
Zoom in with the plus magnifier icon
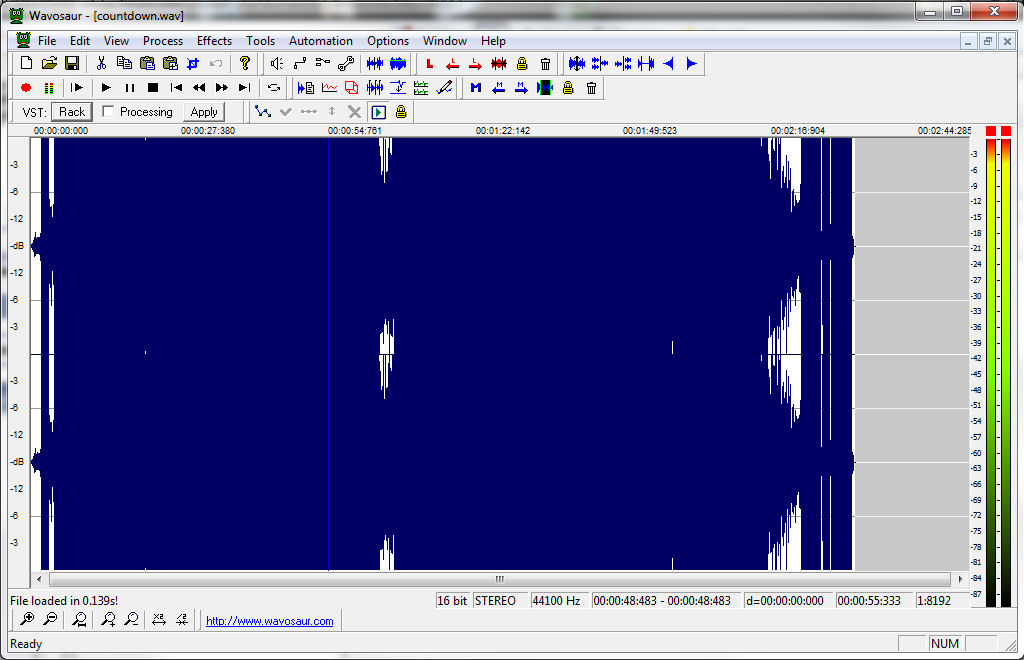click(x=27, y=619)
